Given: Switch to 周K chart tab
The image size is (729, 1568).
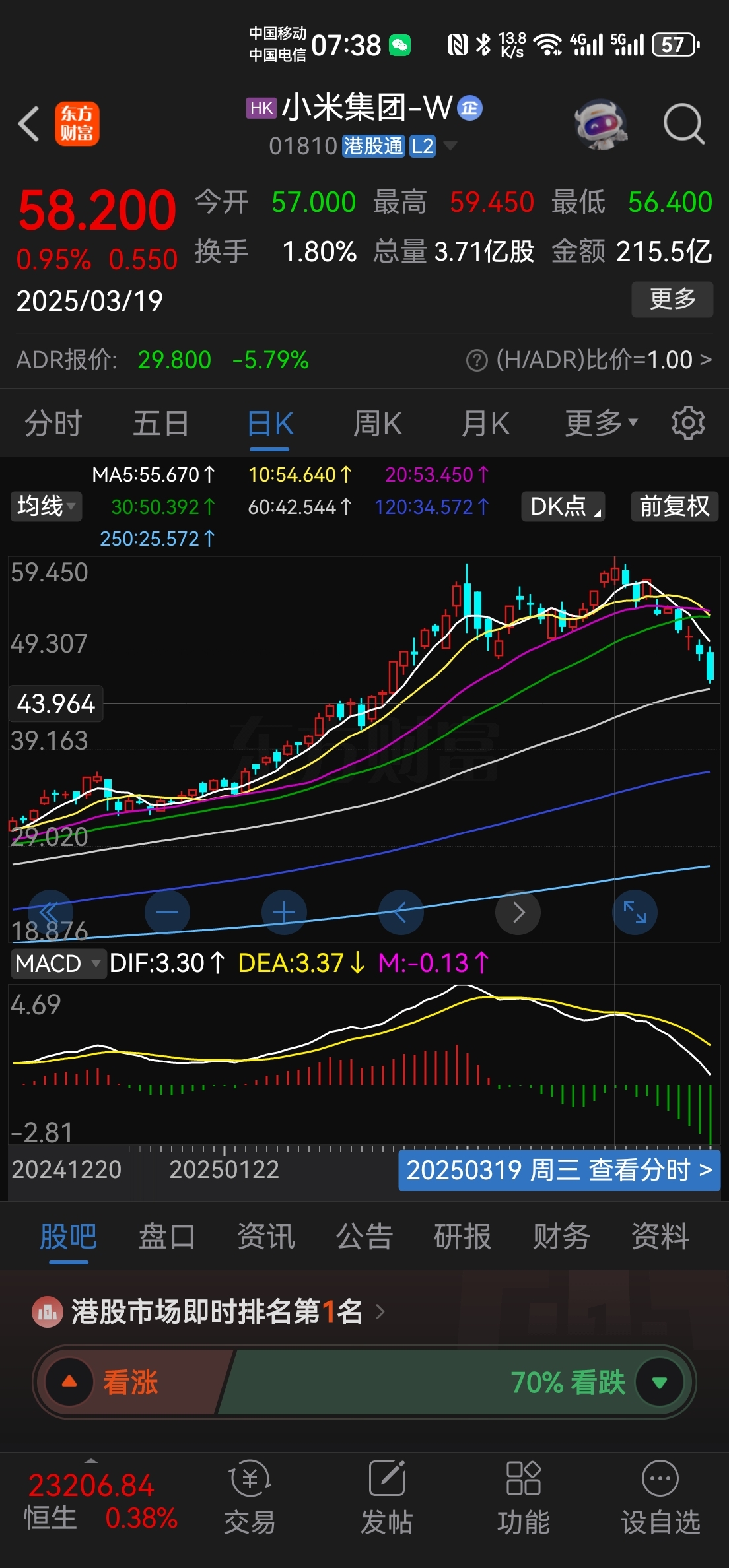Looking at the screenshot, I should (378, 423).
